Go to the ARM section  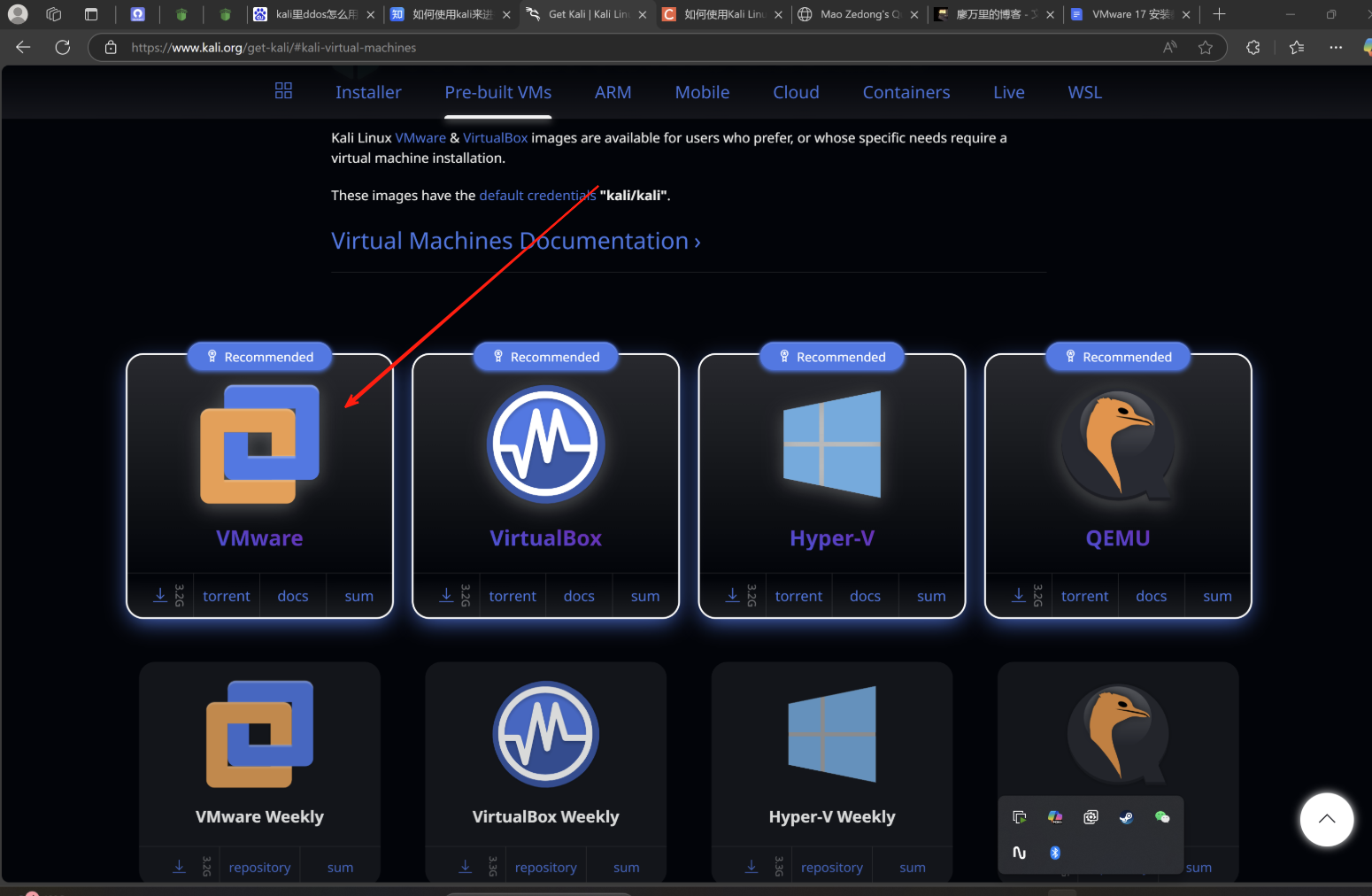click(613, 92)
